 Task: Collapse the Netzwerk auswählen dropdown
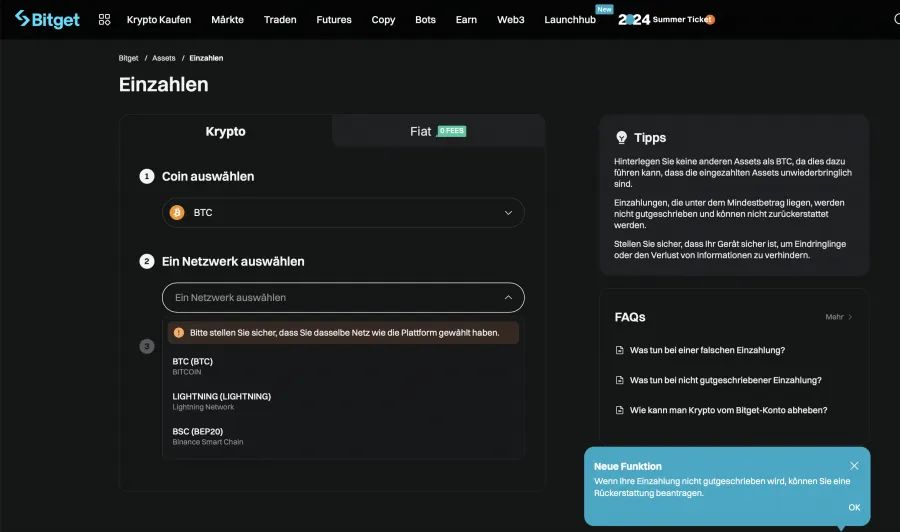[508, 297]
